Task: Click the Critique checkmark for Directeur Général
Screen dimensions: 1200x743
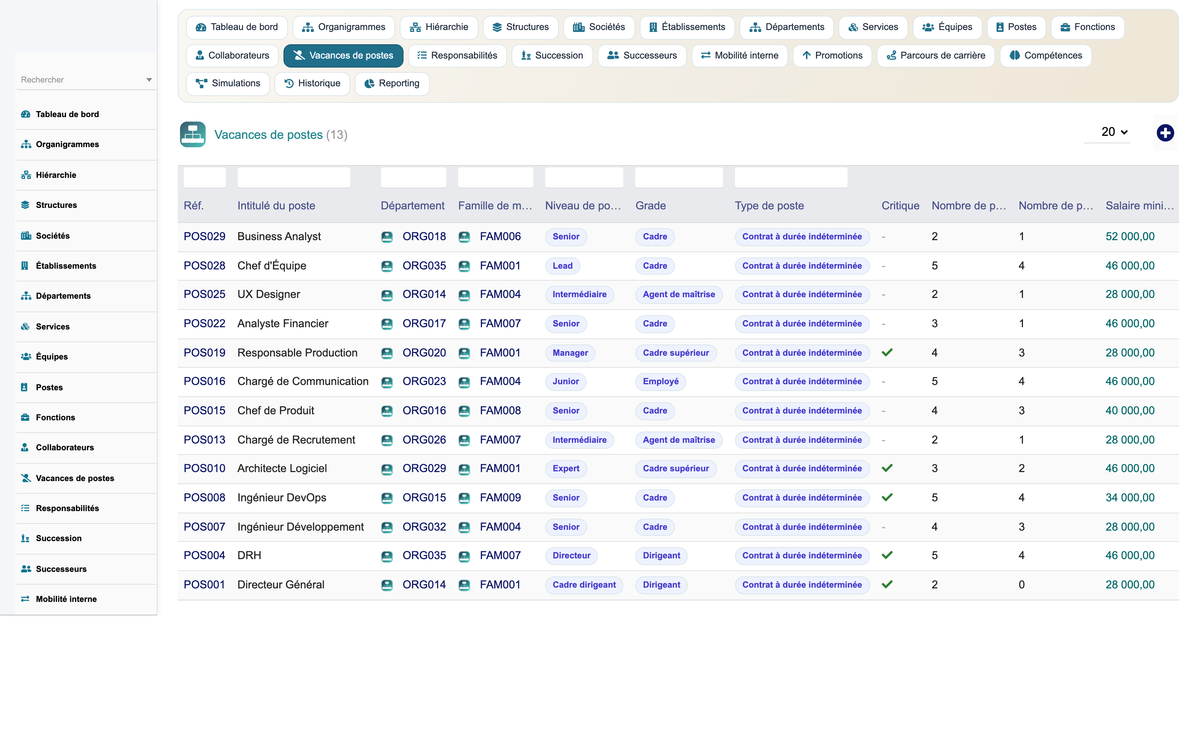Action: (887, 584)
